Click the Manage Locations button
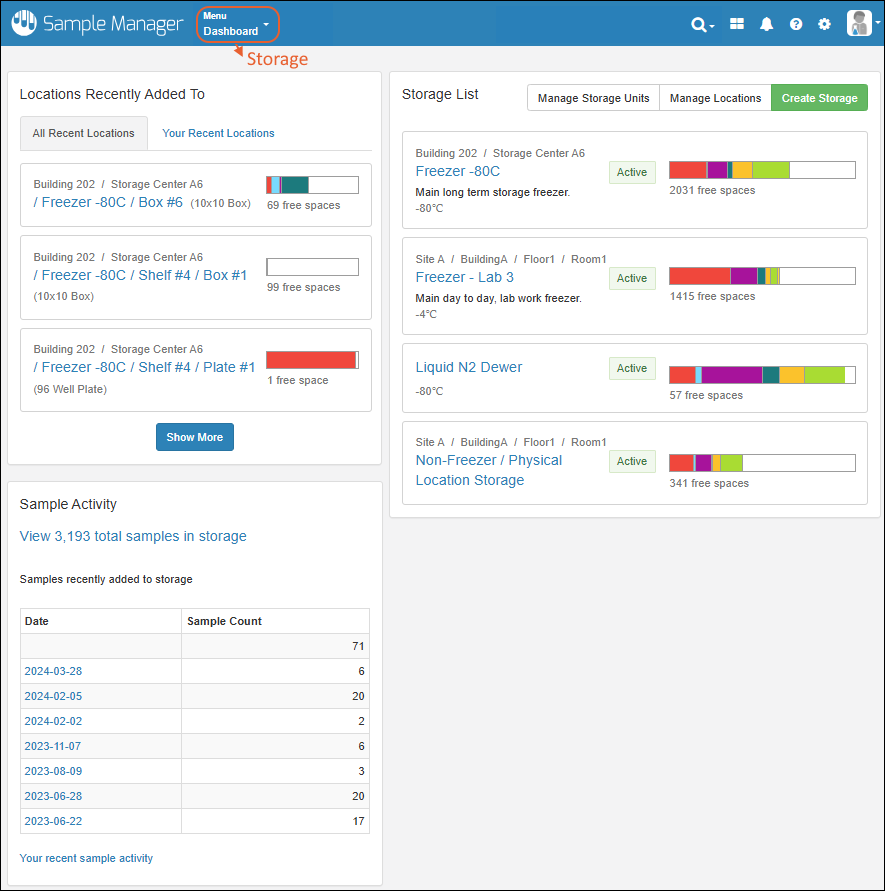This screenshot has width=885, height=891. click(715, 98)
